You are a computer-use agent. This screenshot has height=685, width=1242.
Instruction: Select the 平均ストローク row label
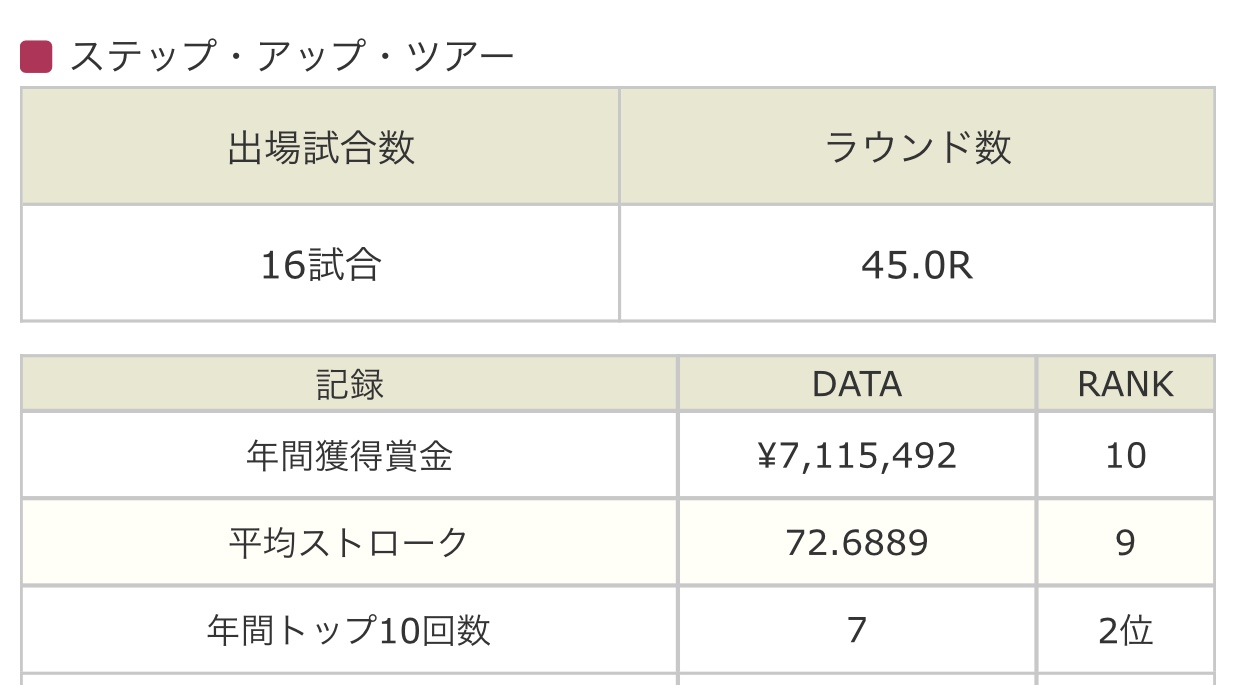[x=350, y=543]
